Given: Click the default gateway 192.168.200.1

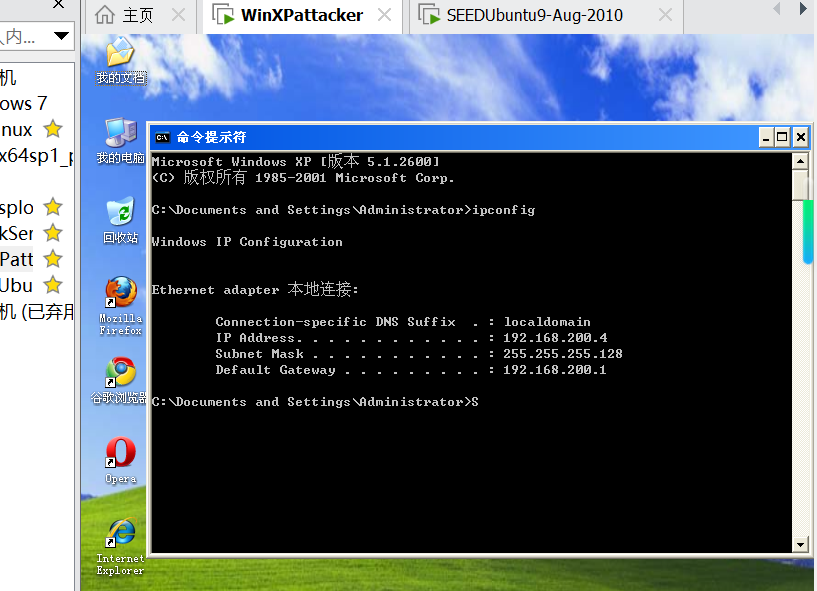Looking at the screenshot, I should tap(554, 370).
